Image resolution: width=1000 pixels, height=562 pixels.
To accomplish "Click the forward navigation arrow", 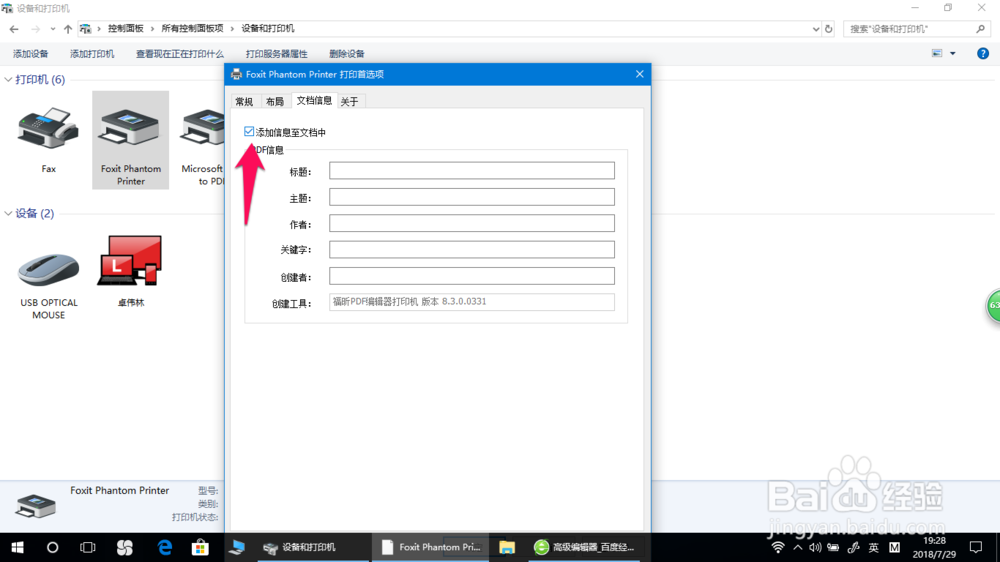I will coord(36,29).
